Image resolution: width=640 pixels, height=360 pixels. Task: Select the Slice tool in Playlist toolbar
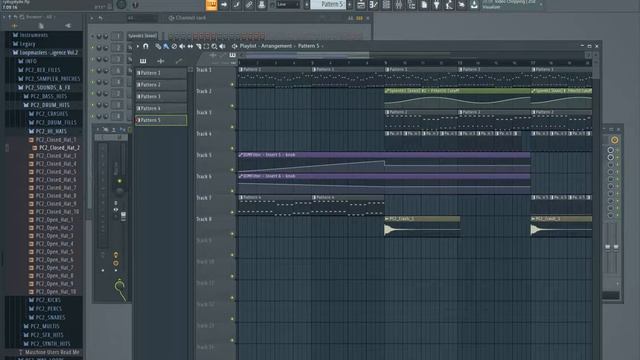tap(198, 47)
